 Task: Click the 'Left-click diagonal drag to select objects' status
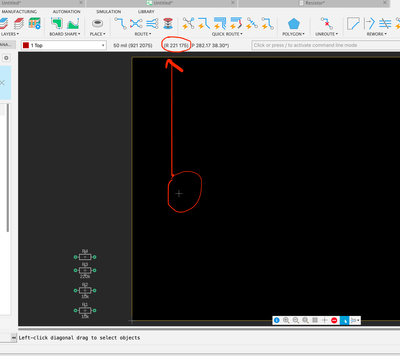(x=79, y=338)
